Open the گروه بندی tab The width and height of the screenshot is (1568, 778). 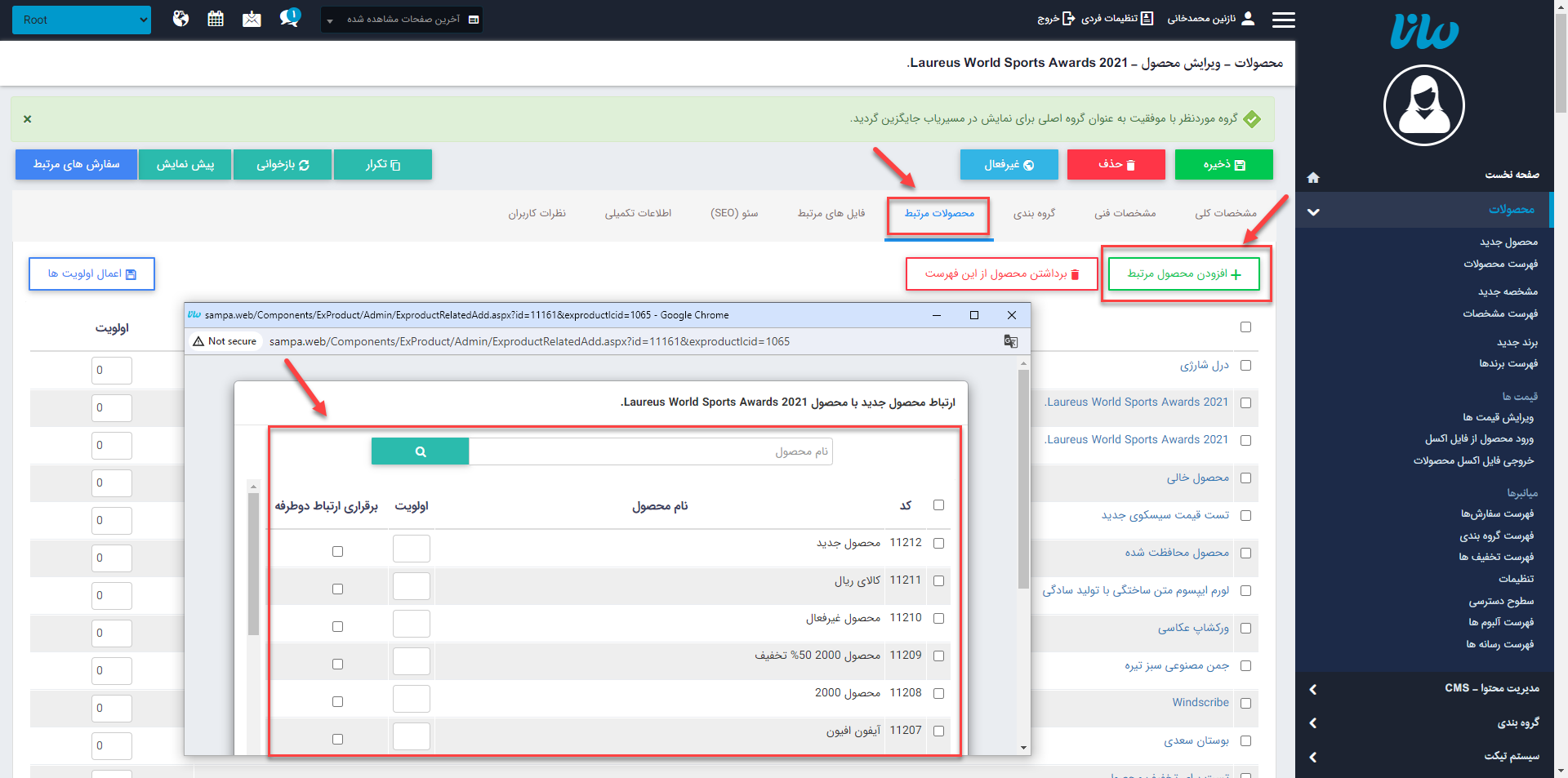[1034, 213]
